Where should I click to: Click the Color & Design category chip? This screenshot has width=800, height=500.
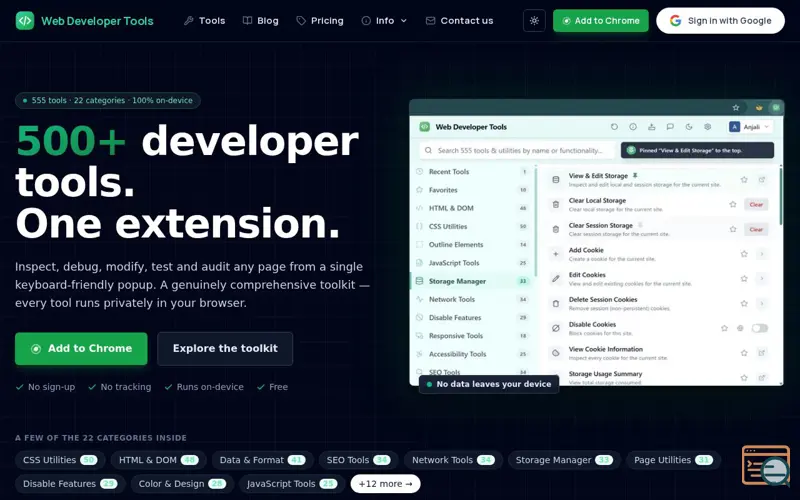pos(182,484)
